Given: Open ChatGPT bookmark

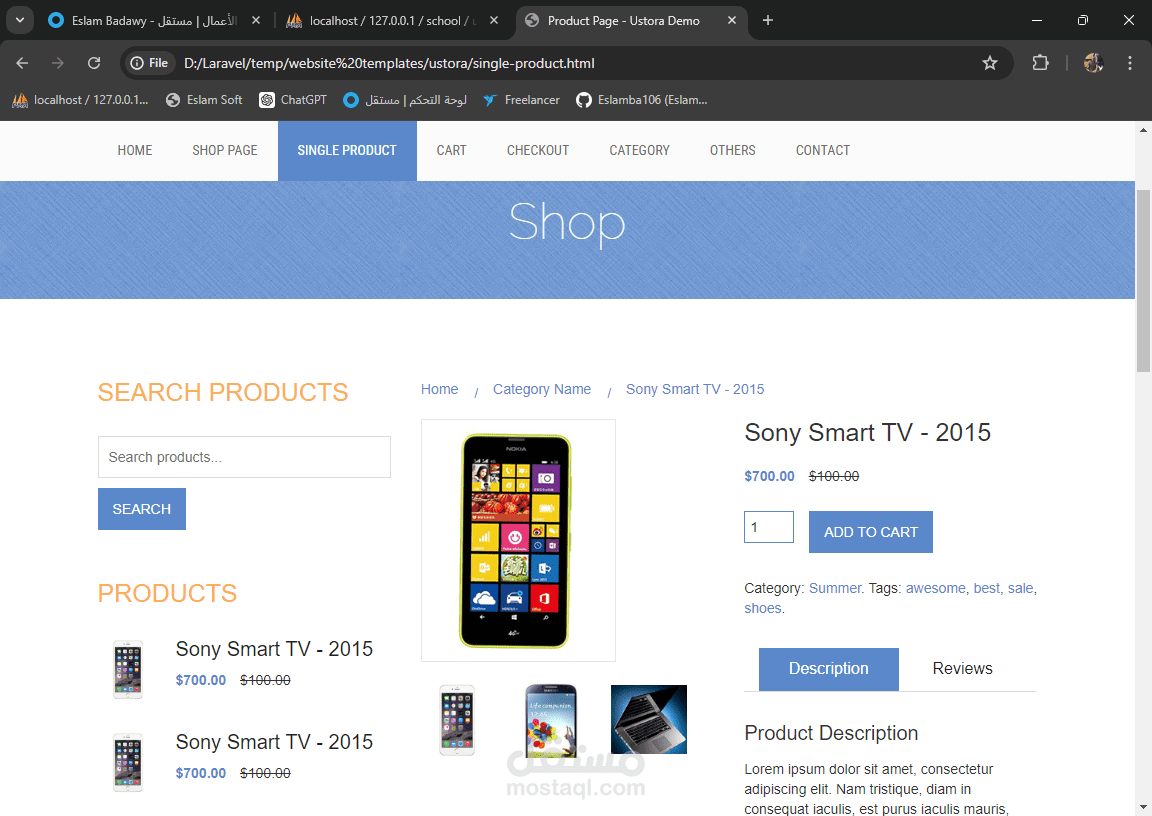Looking at the screenshot, I should (x=293, y=100).
